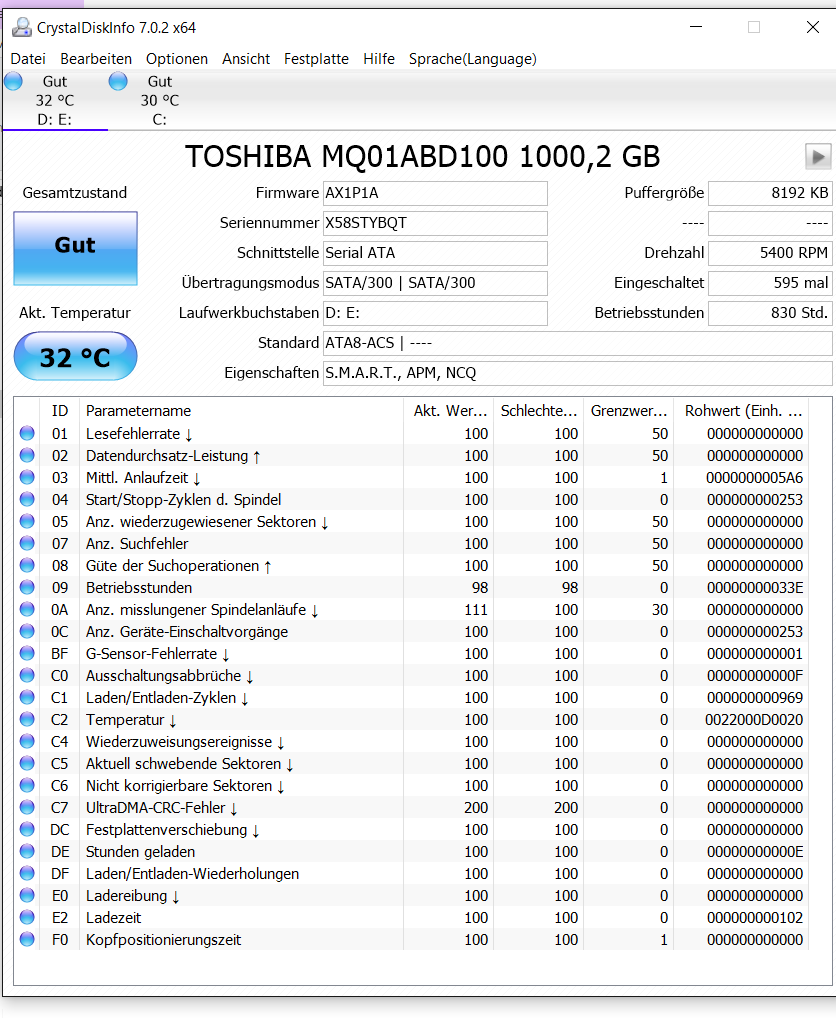
Task: Click the 32 °C temperature button
Action: coord(75,356)
